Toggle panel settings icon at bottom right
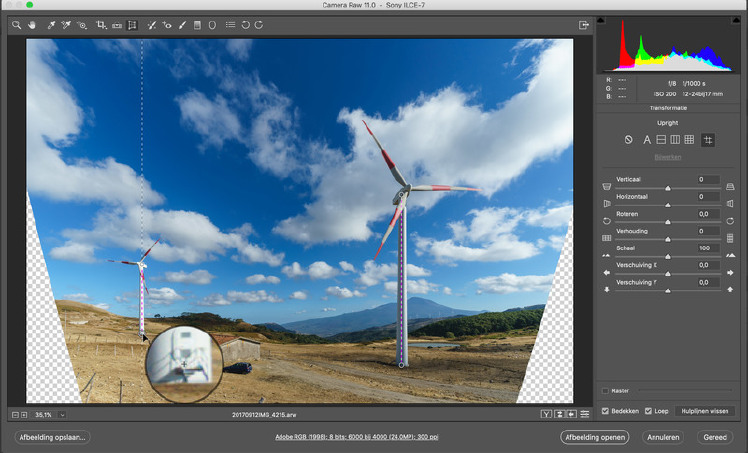The image size is (748, 453). [x=585, y=414]
